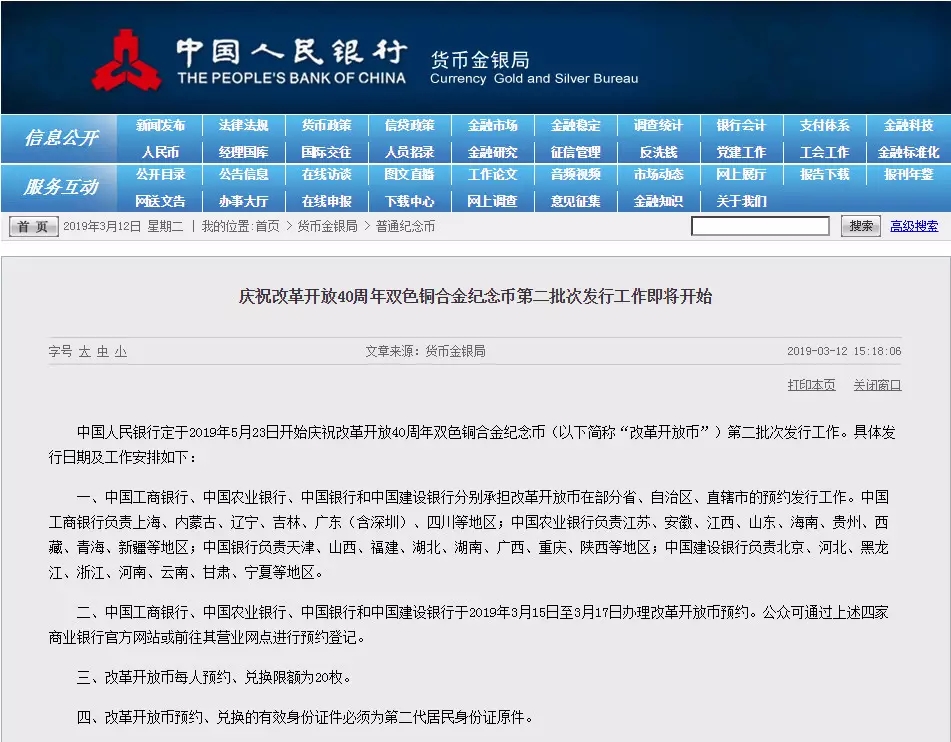Select 在线访谈 in the service menu

point(326,175)
